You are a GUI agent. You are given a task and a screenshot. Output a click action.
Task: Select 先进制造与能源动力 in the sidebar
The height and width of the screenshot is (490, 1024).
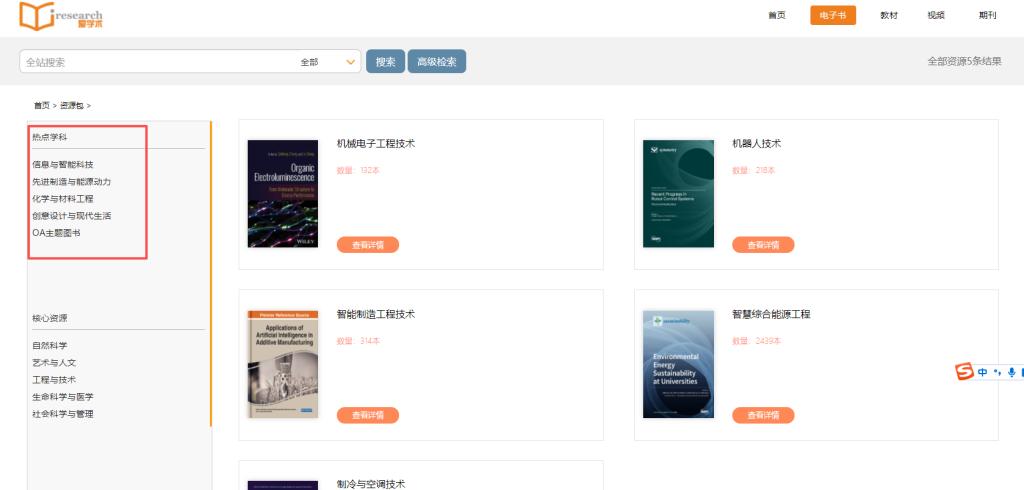tap(72, 182)
